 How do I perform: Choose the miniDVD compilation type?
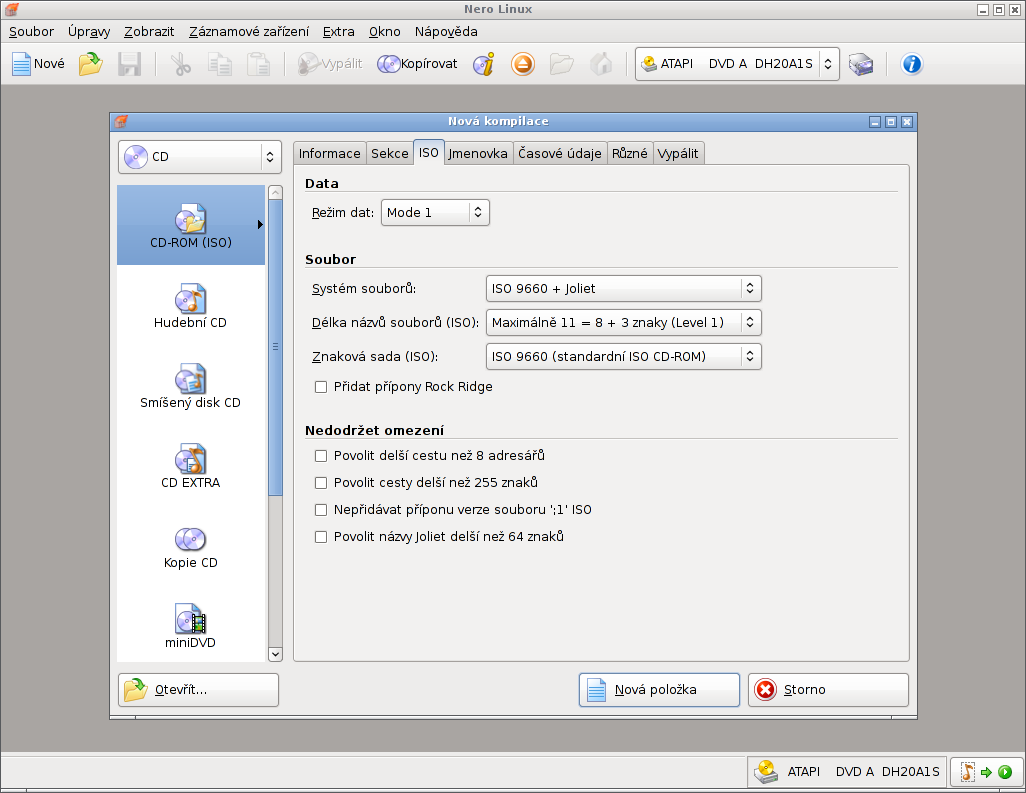190,625
